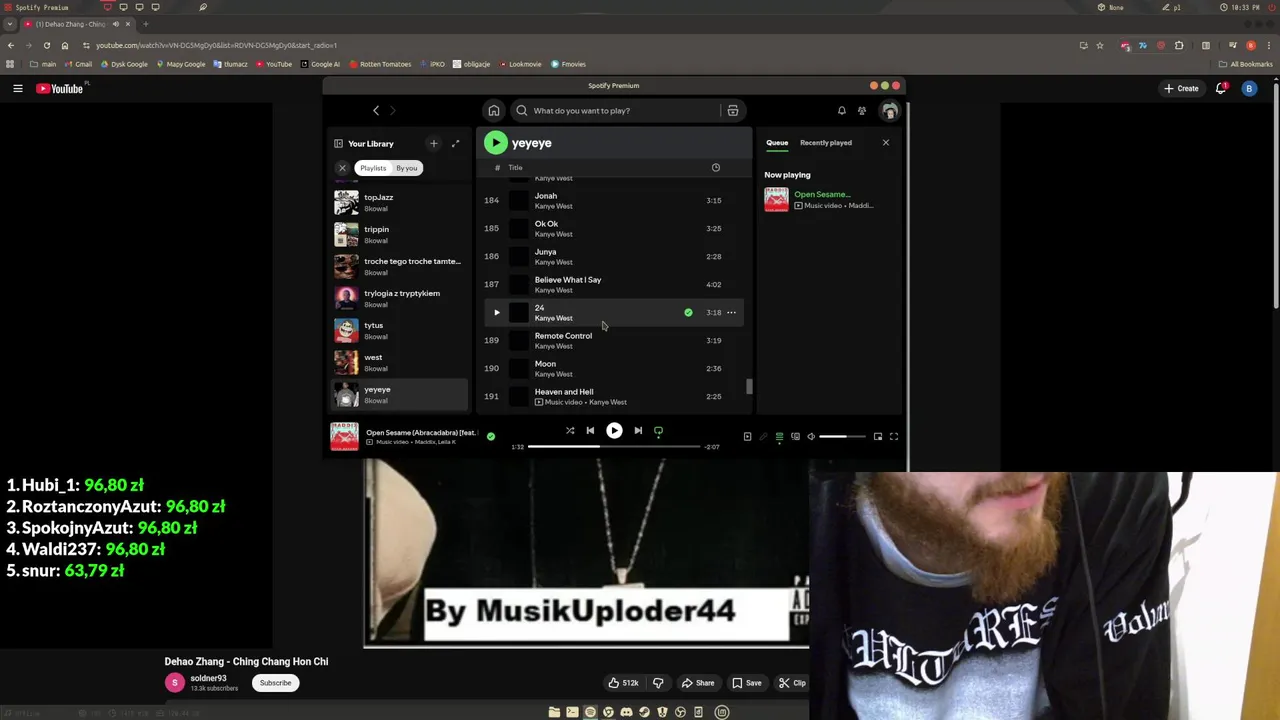The height and width of the screenshot is (720, 1280).
Task: Share the YouTube video
Action: click(x=698, y=683)
